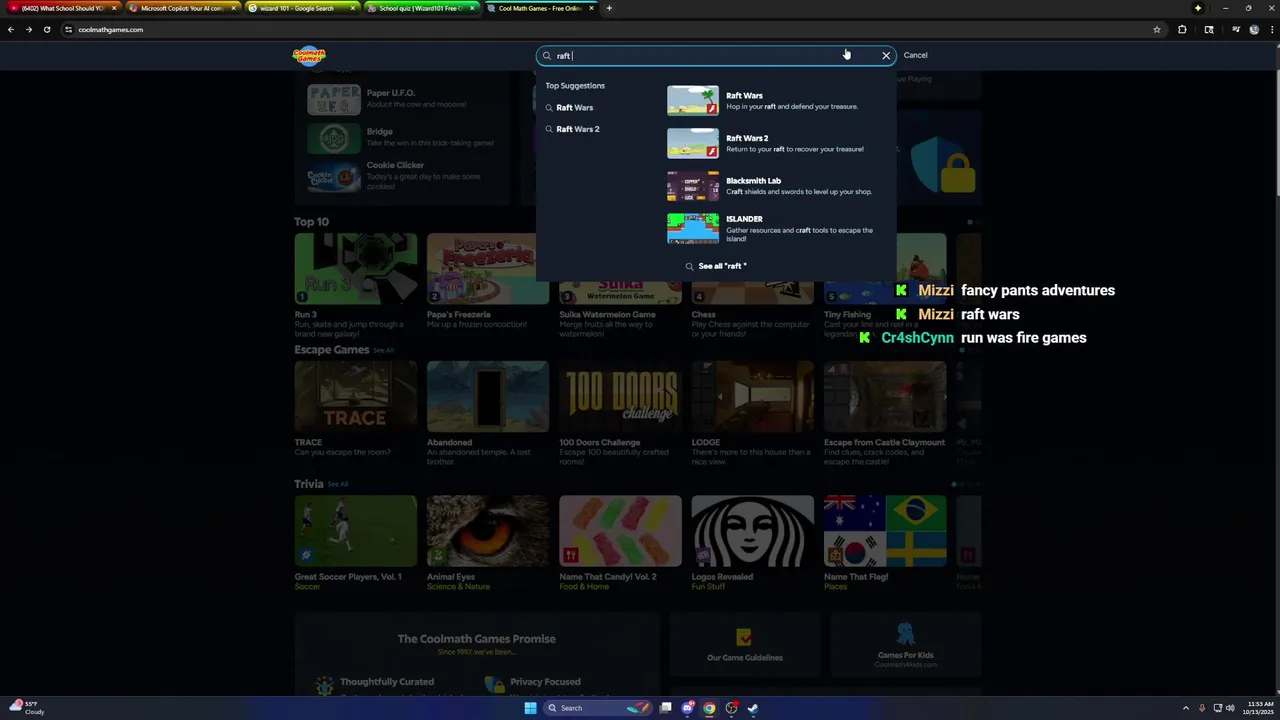Open the 'Games For Kids' link
This screenshot has height=720, width=1280.
(x=905, y=646)
